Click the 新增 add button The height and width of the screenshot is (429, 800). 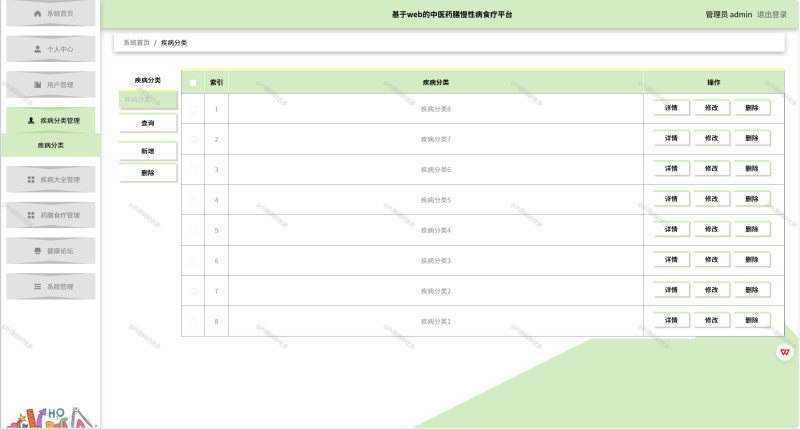point(148,151)
